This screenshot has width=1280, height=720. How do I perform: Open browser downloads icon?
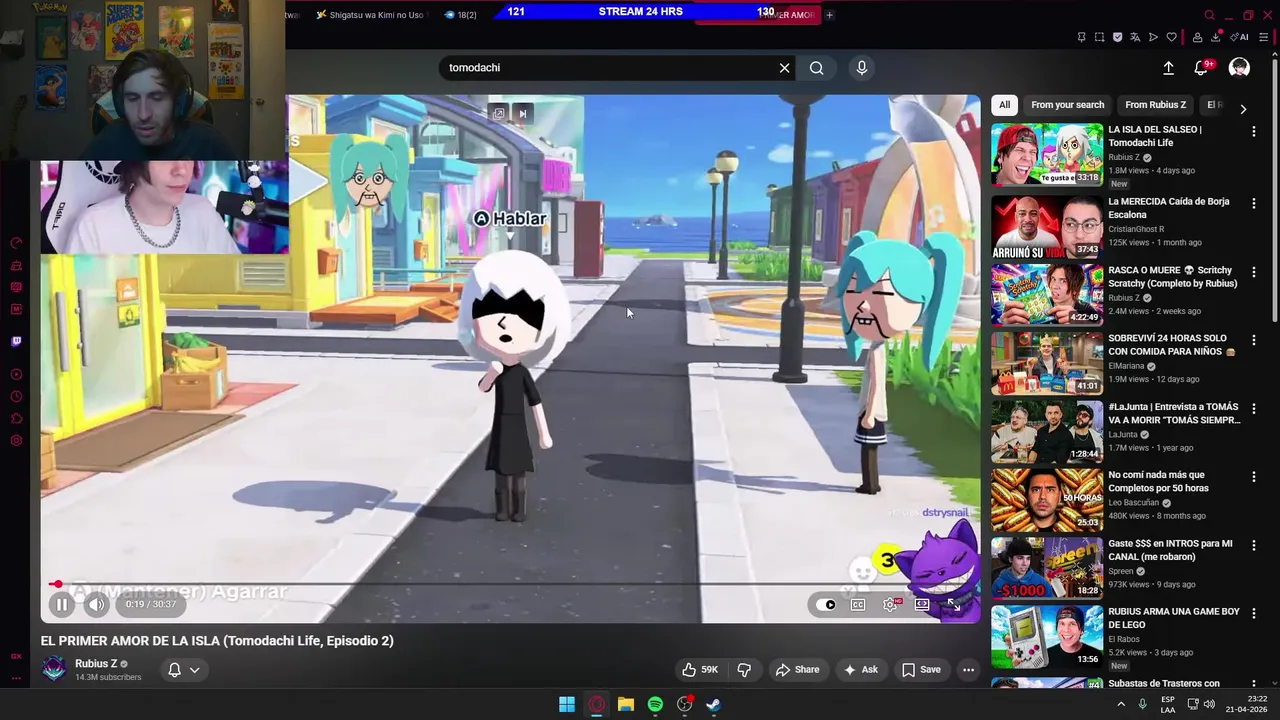pyautogui.click(x=1216, y=38)
